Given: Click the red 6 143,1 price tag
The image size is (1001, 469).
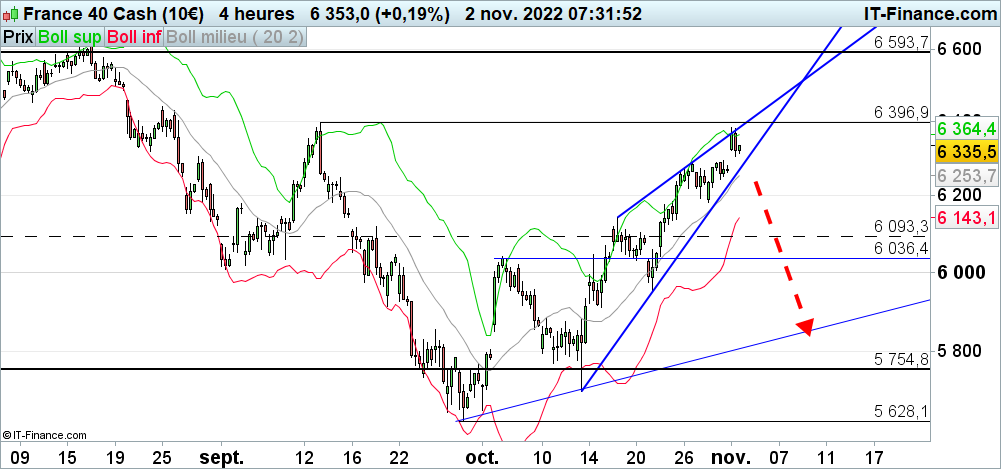Looking at the screenshot, I should (966, 218).
